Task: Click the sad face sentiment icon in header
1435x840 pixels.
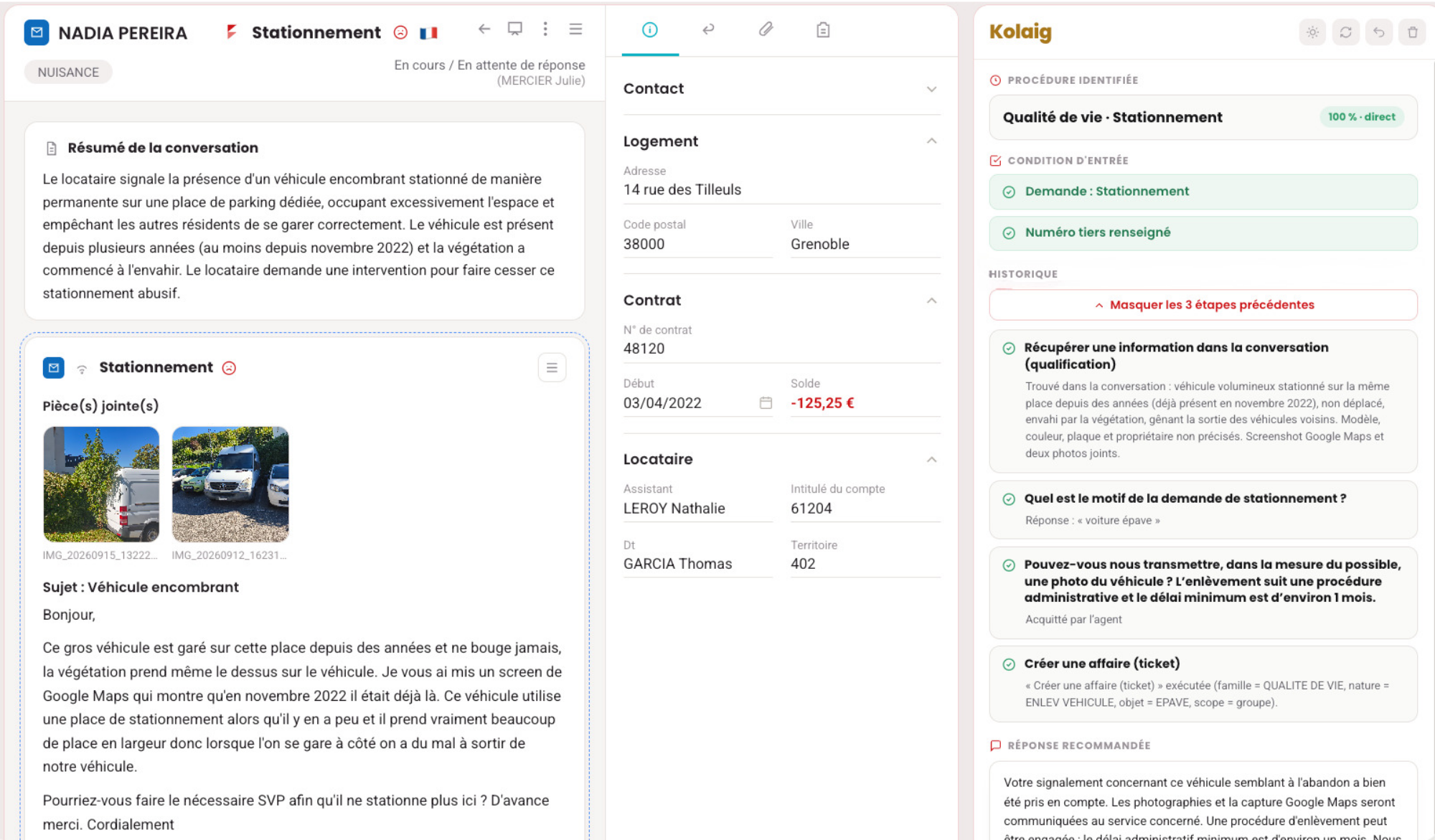Action: coord(400,32)
